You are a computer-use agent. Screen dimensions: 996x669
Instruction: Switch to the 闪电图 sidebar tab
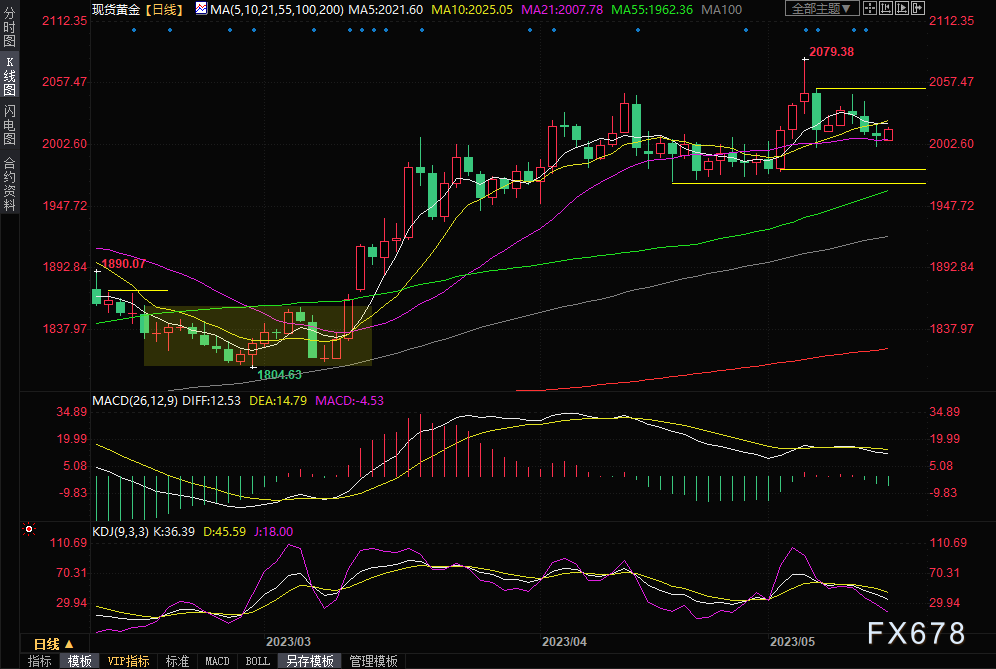[x=10, y=125]
